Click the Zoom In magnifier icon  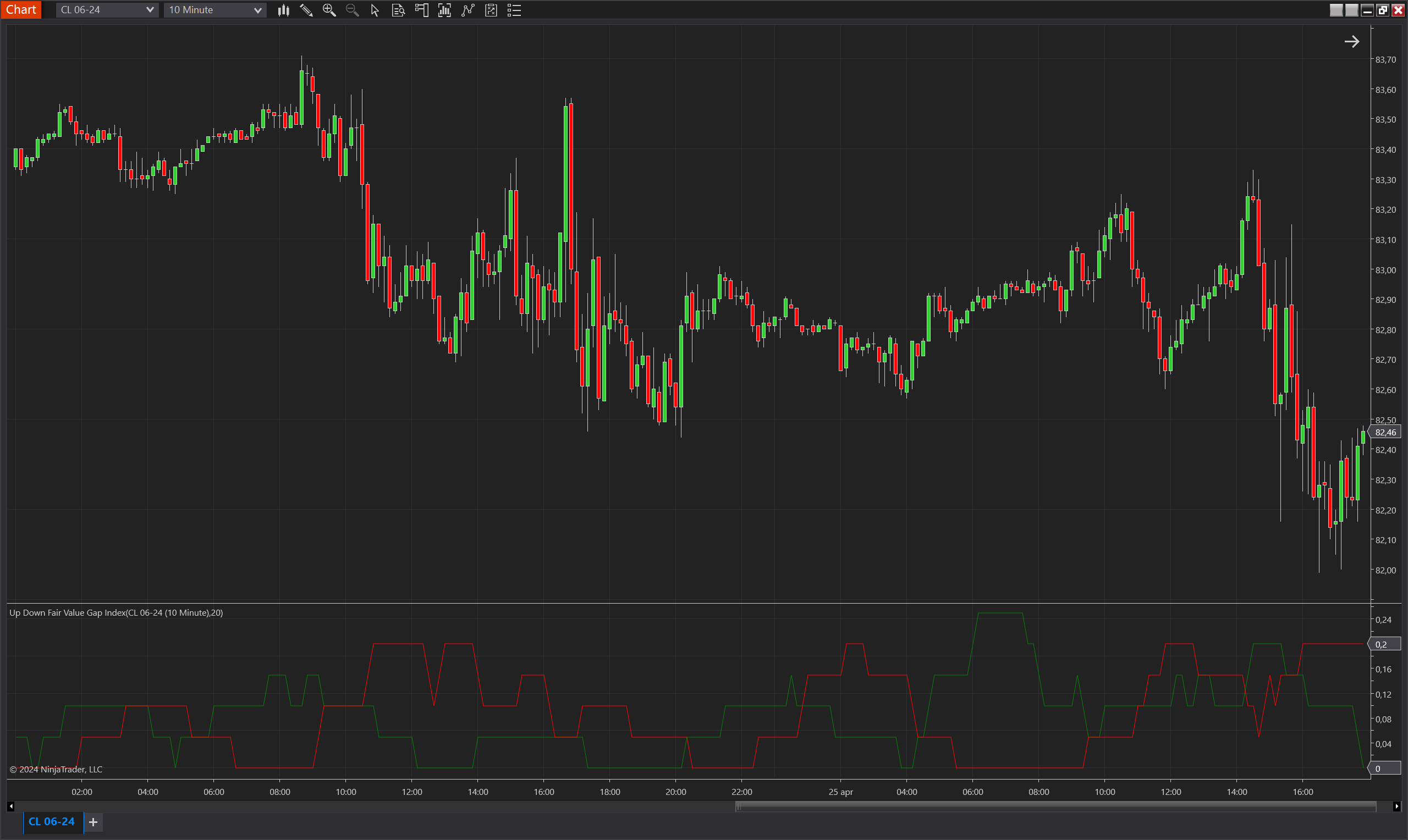[x=329, y=10]
